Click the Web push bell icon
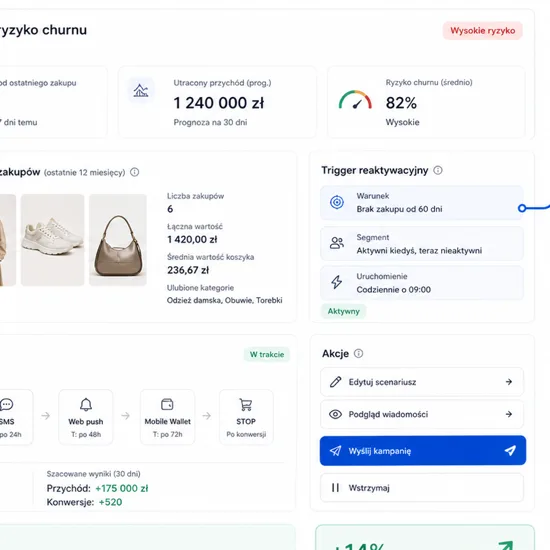The height and width of the screenshot is (550, 550). [86, 404]
